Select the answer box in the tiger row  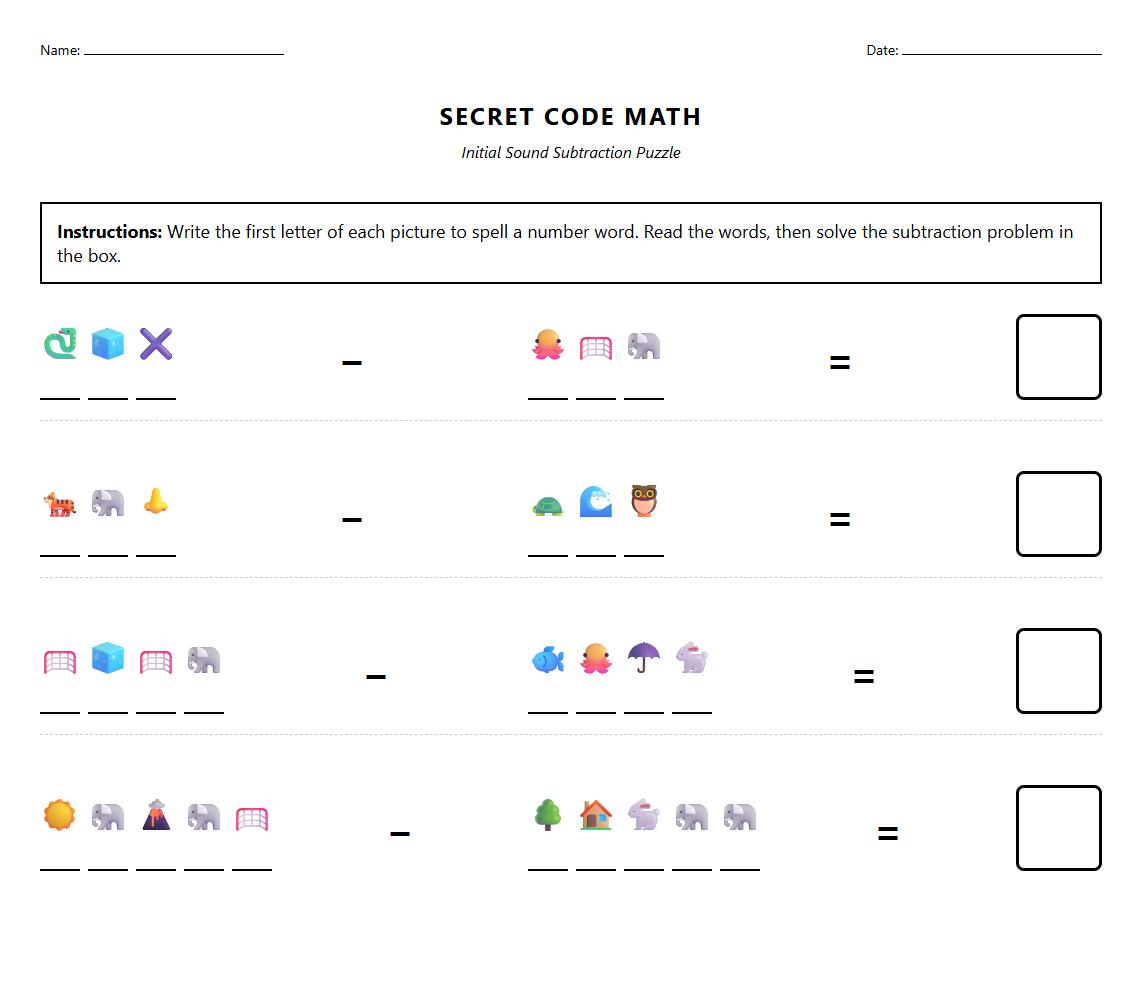click(1058, 514)
